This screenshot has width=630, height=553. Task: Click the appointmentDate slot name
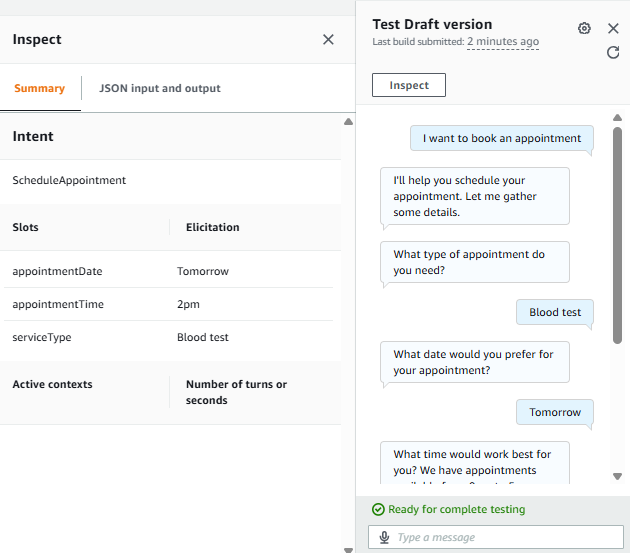click(x=57, y=271)
